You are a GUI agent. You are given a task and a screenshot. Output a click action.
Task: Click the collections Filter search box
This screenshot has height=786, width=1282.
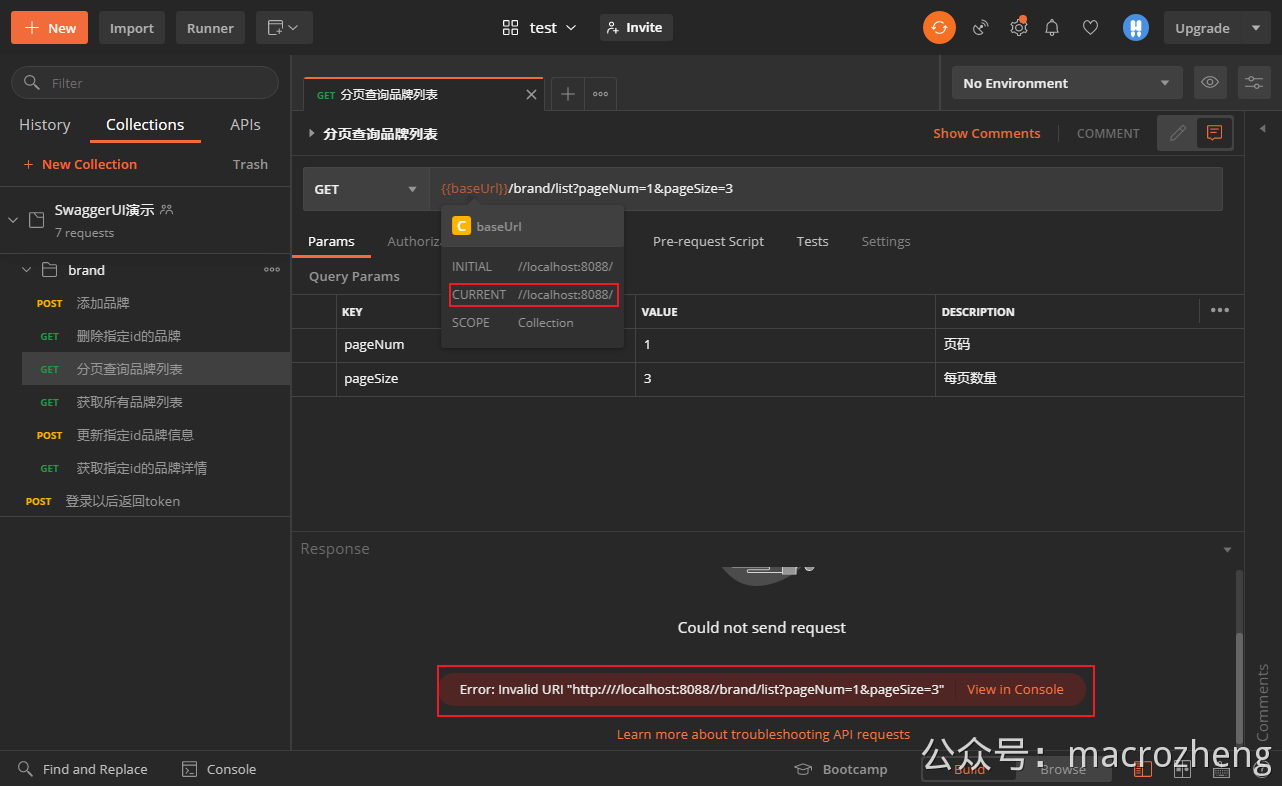point(145,83)
